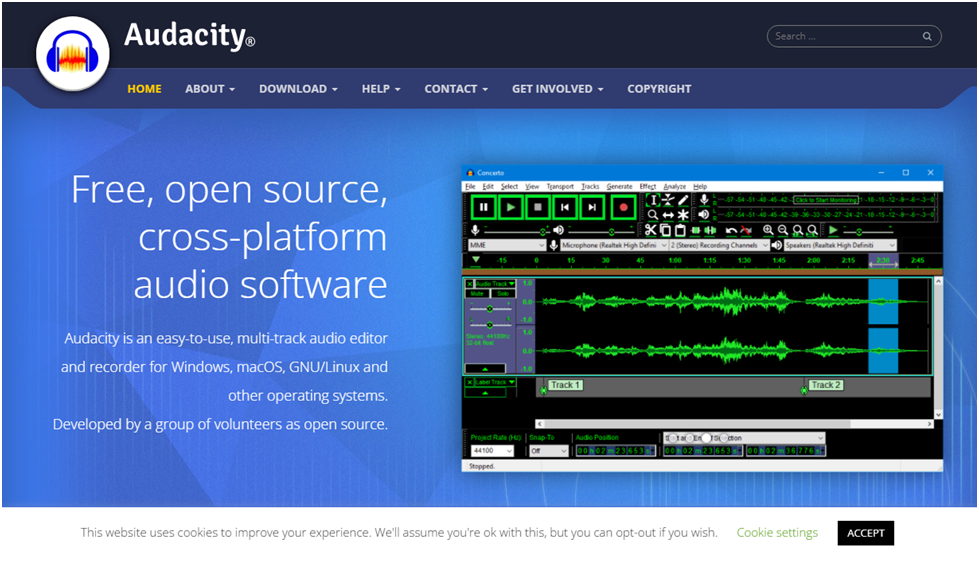Click the Redo arrow icon
Screen dimensions: 979x561
click(746, 230)
